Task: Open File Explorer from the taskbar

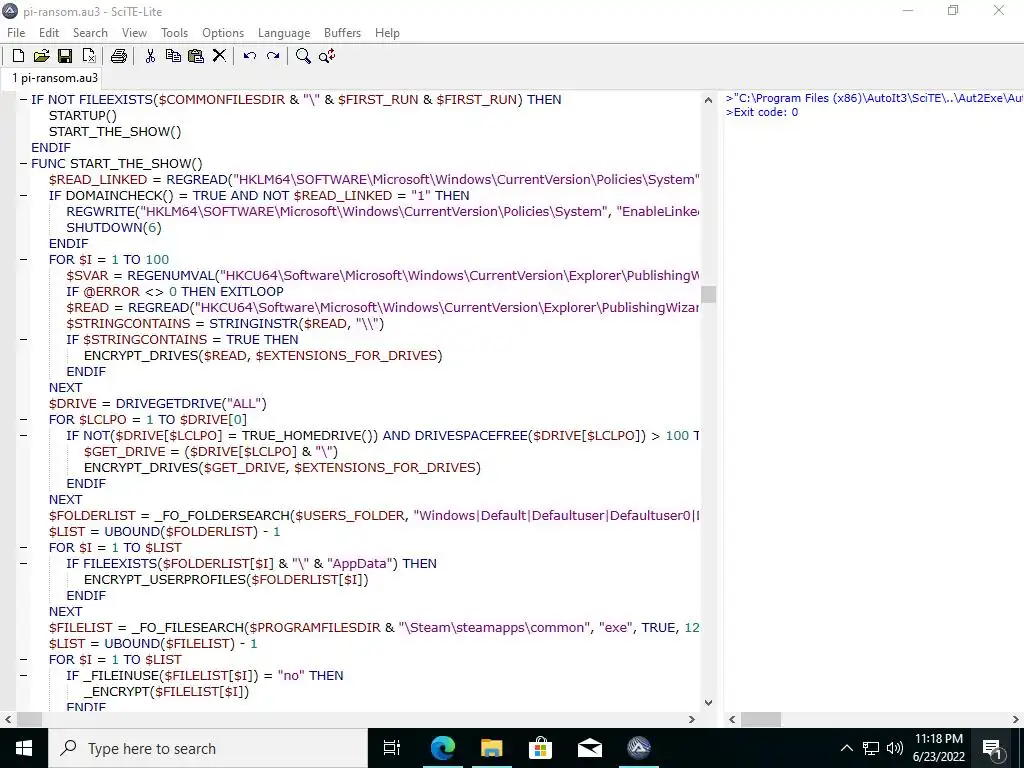Action: 492,748
